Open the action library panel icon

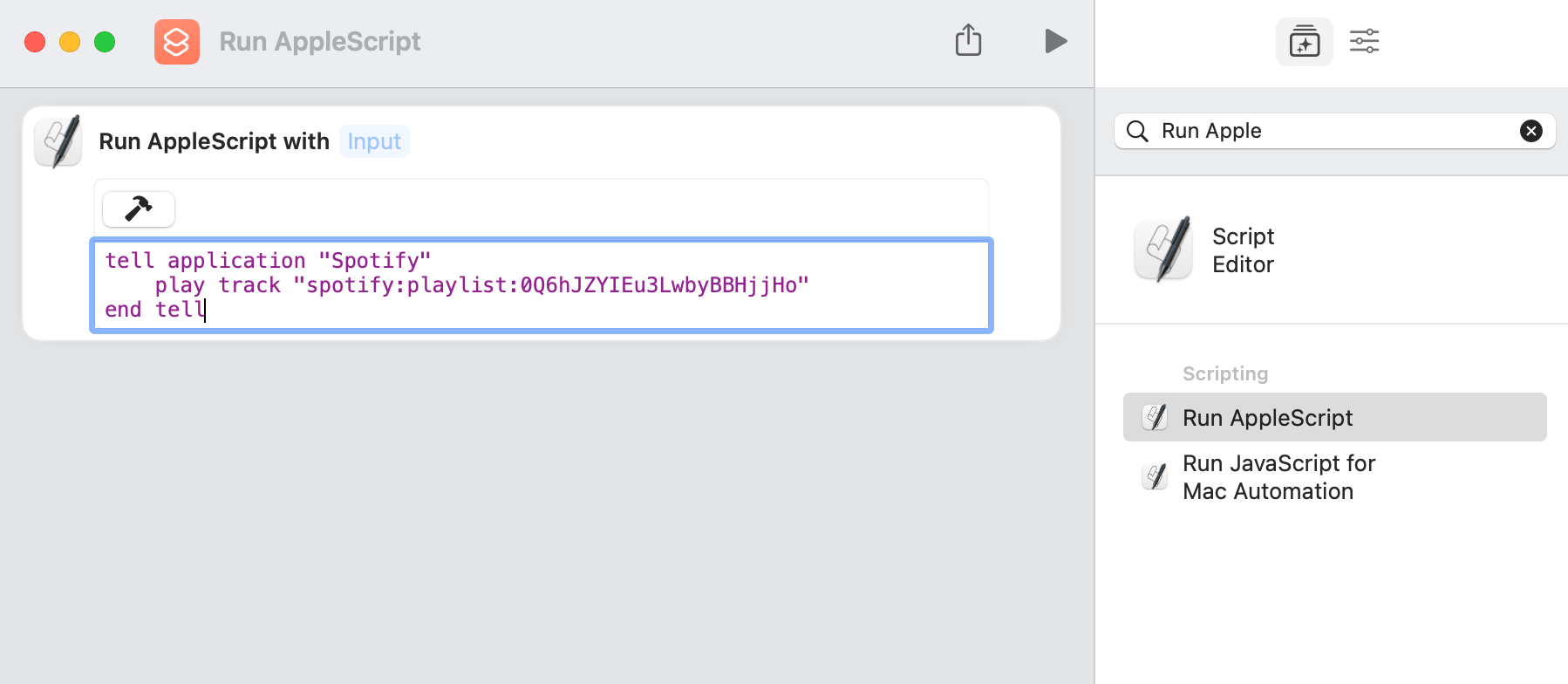coord(1304,42)
